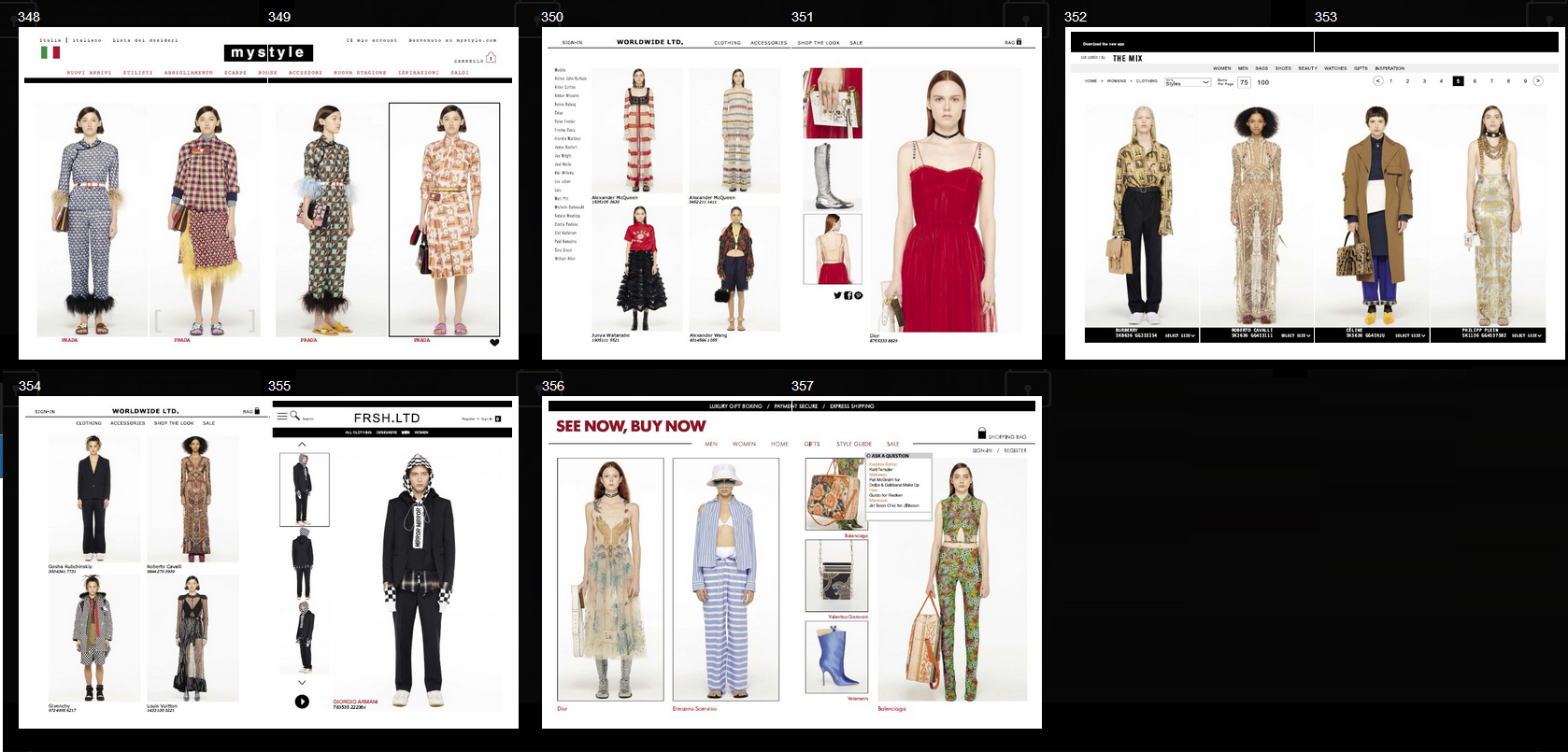
Task: Open the Ermanno Scervino striped look
Action: pyautogui.click(x=726, y=579)
